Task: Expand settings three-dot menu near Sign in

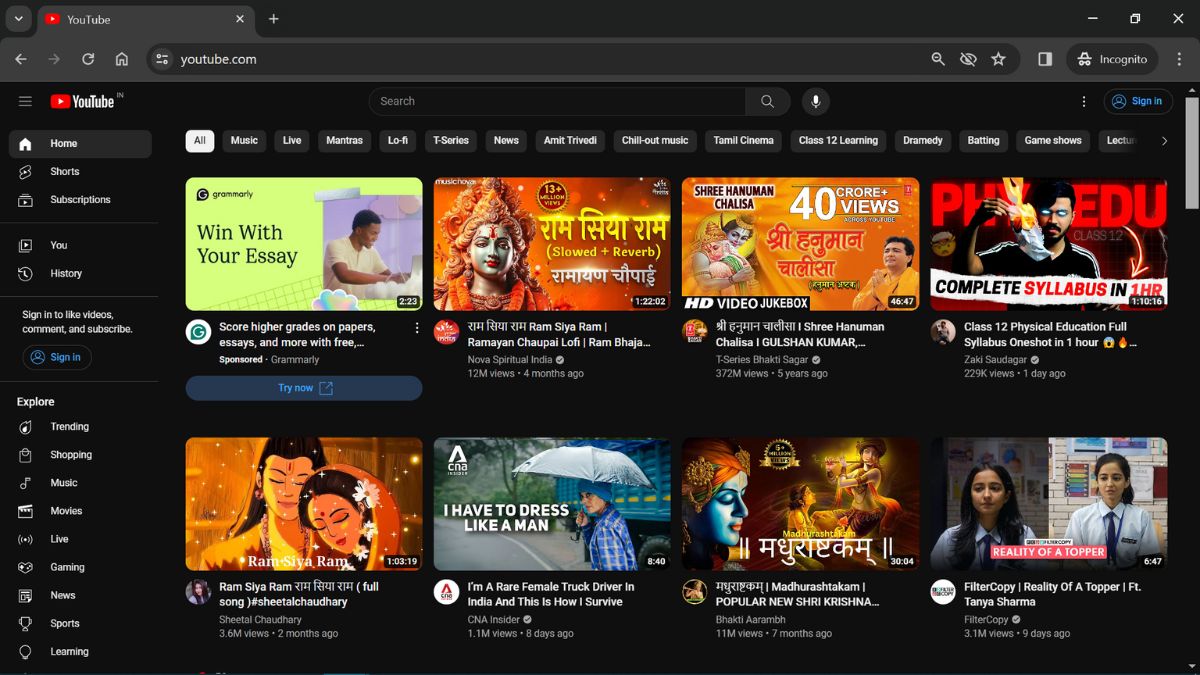Action: (x=1083, y=101)
